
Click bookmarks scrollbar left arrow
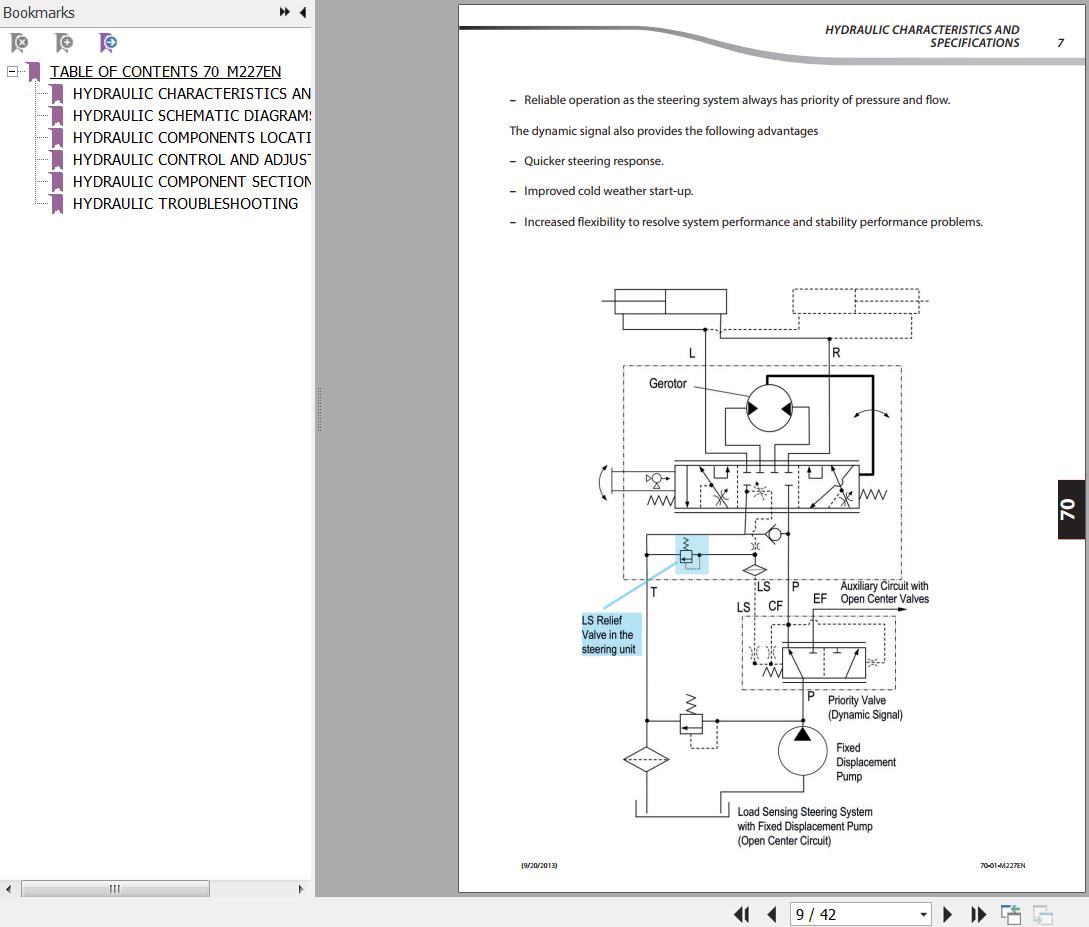[8, 889]
